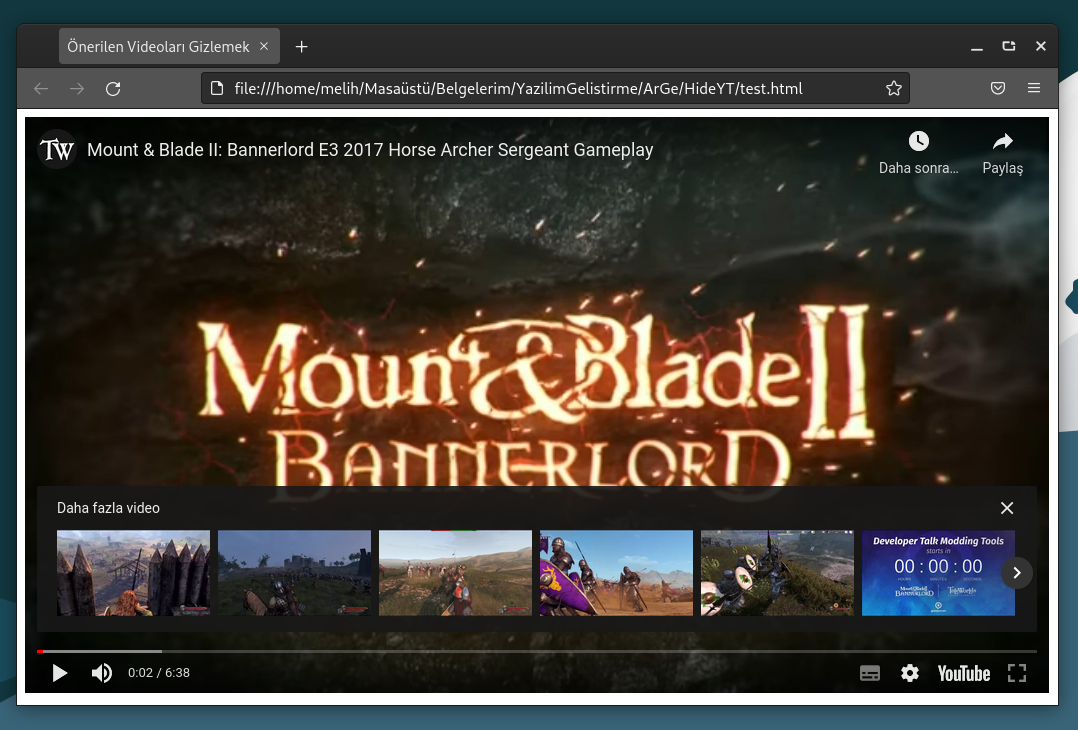Close the 'Daha fazla video' panel

coord(1006,508)
